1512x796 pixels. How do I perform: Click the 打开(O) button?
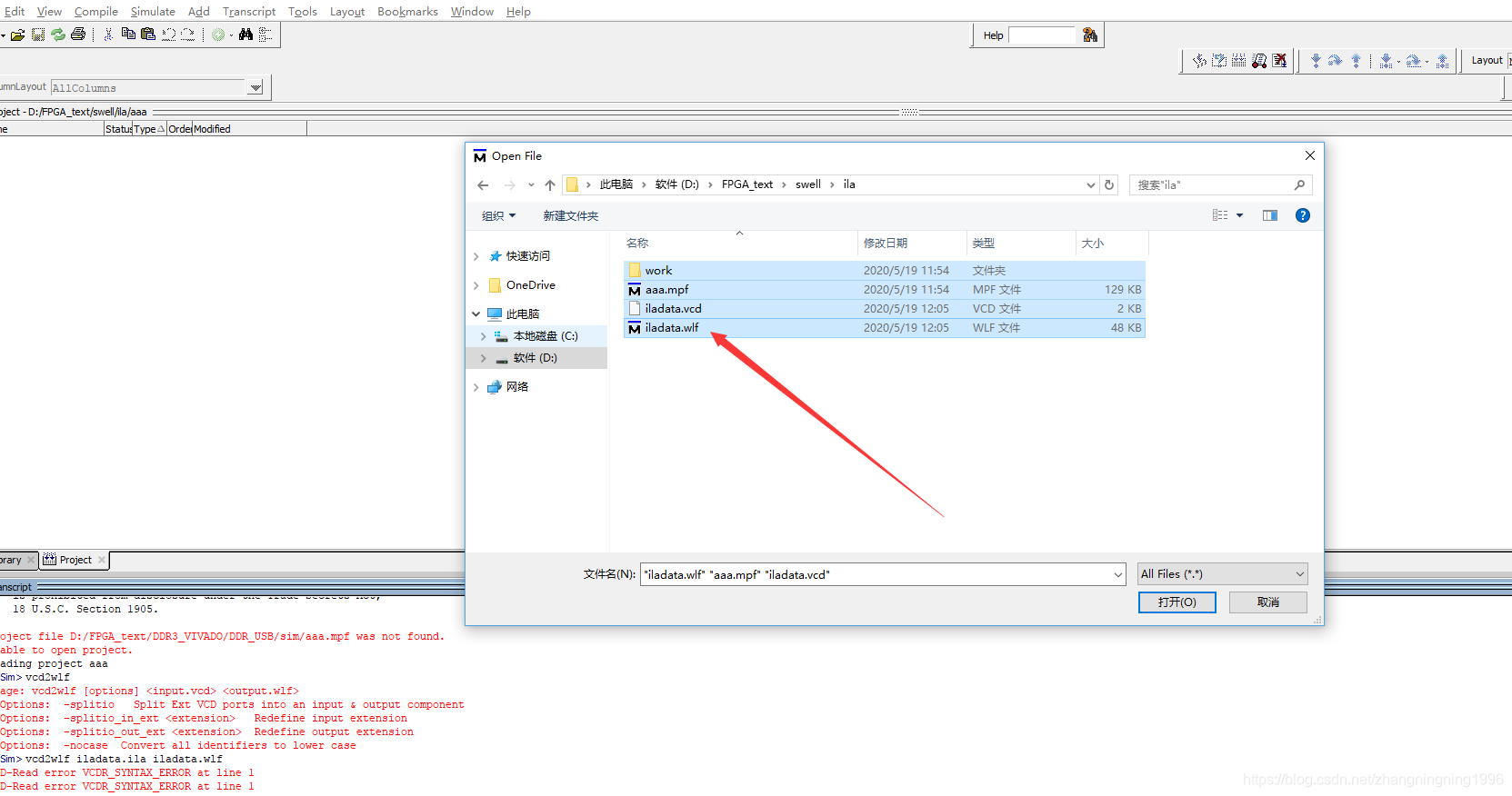(1177, 602)
